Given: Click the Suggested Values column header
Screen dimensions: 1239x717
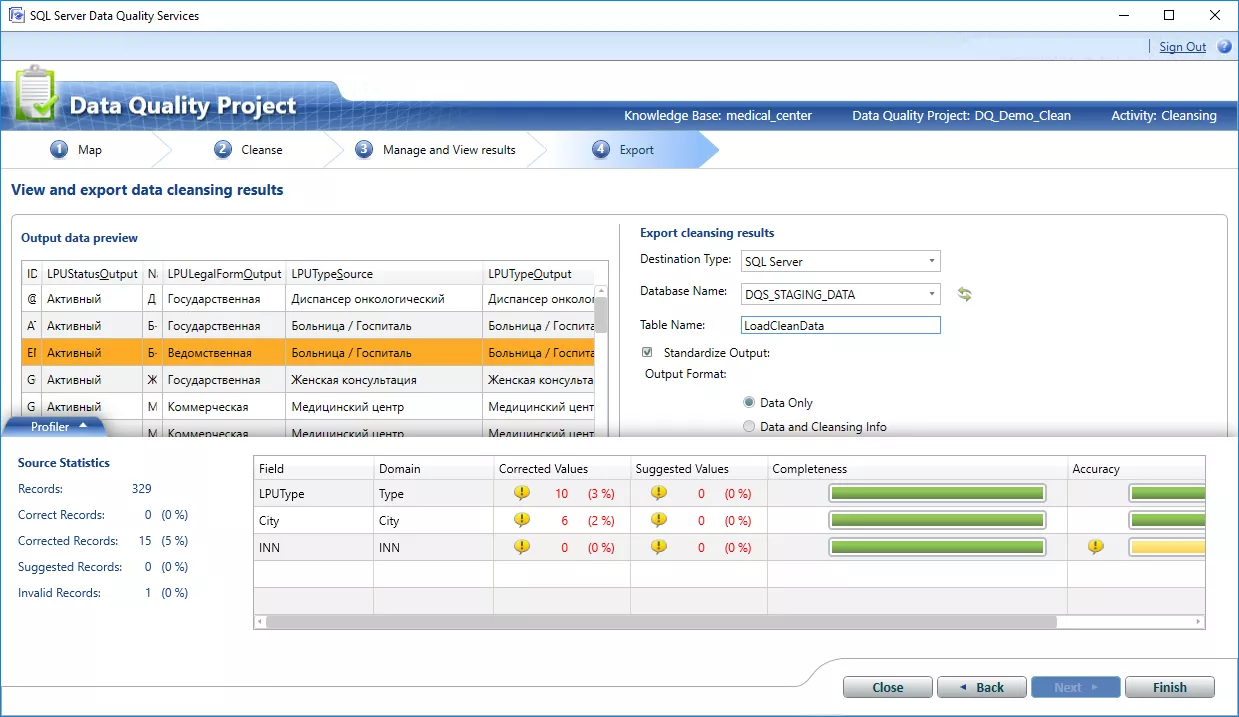Looking at the screenshot, I should [x=699, y=468].
